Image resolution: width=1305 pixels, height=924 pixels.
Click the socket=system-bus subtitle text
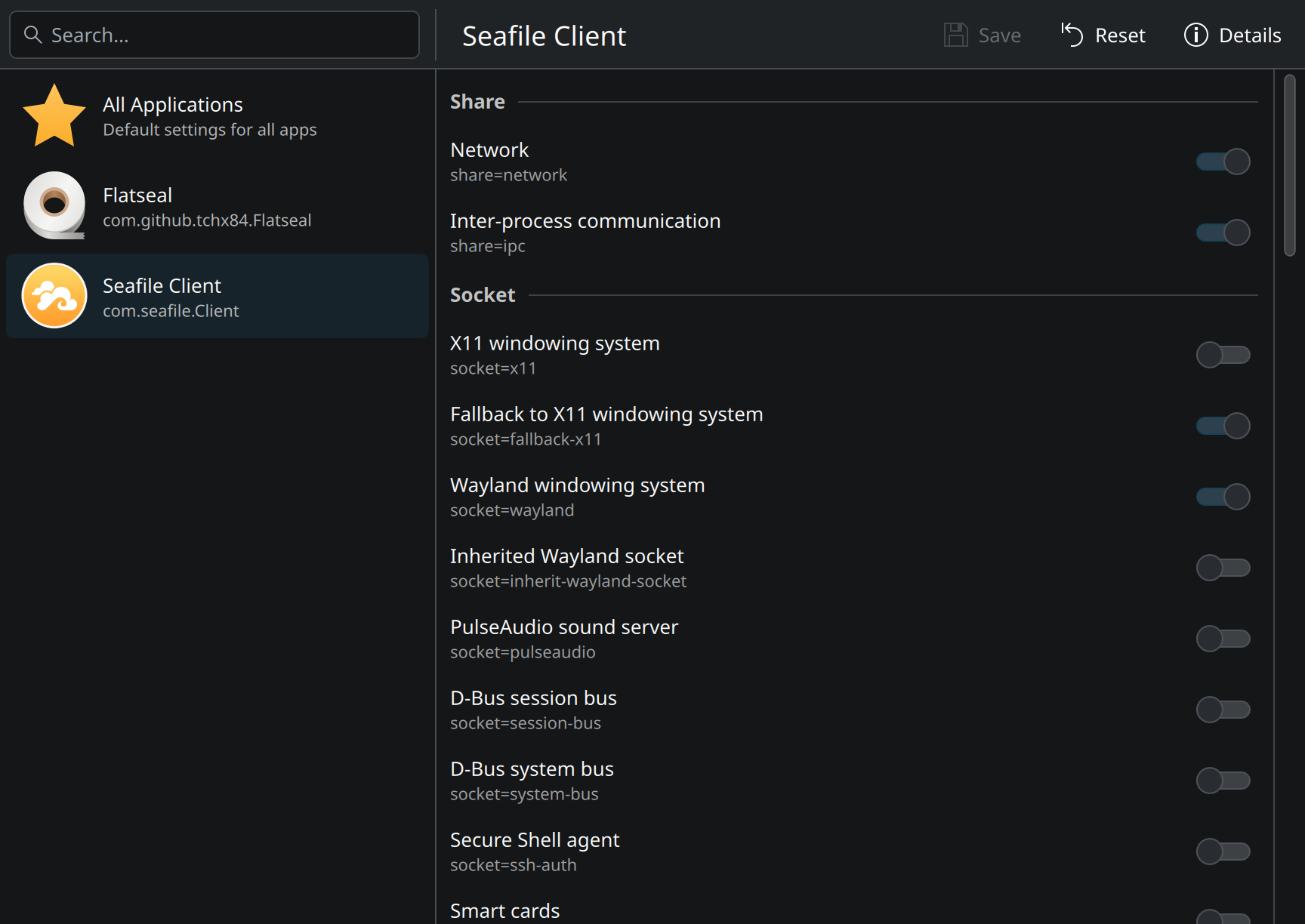point(524,794)
